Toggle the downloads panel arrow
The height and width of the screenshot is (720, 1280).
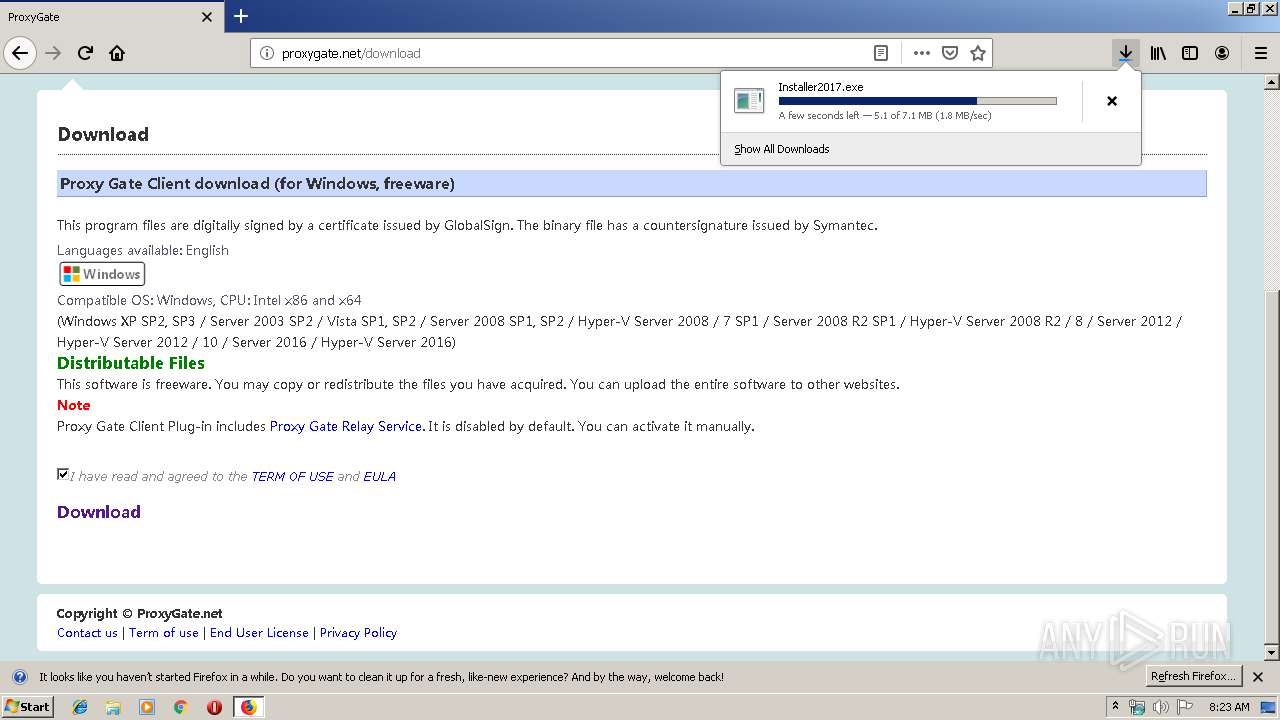click(x=1126, y=53)
